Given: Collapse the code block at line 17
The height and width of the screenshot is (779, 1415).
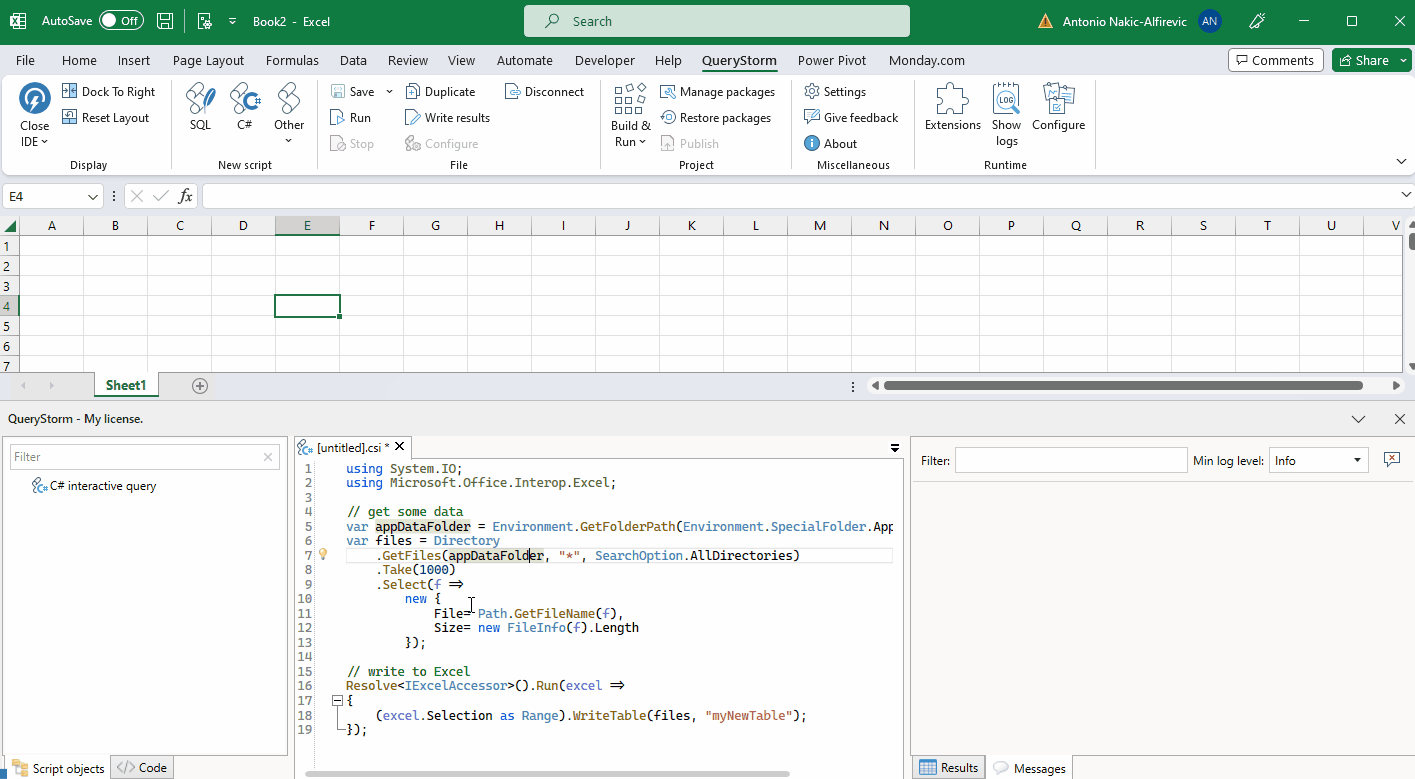Looking at the screenshot, I should coord(337,701).
